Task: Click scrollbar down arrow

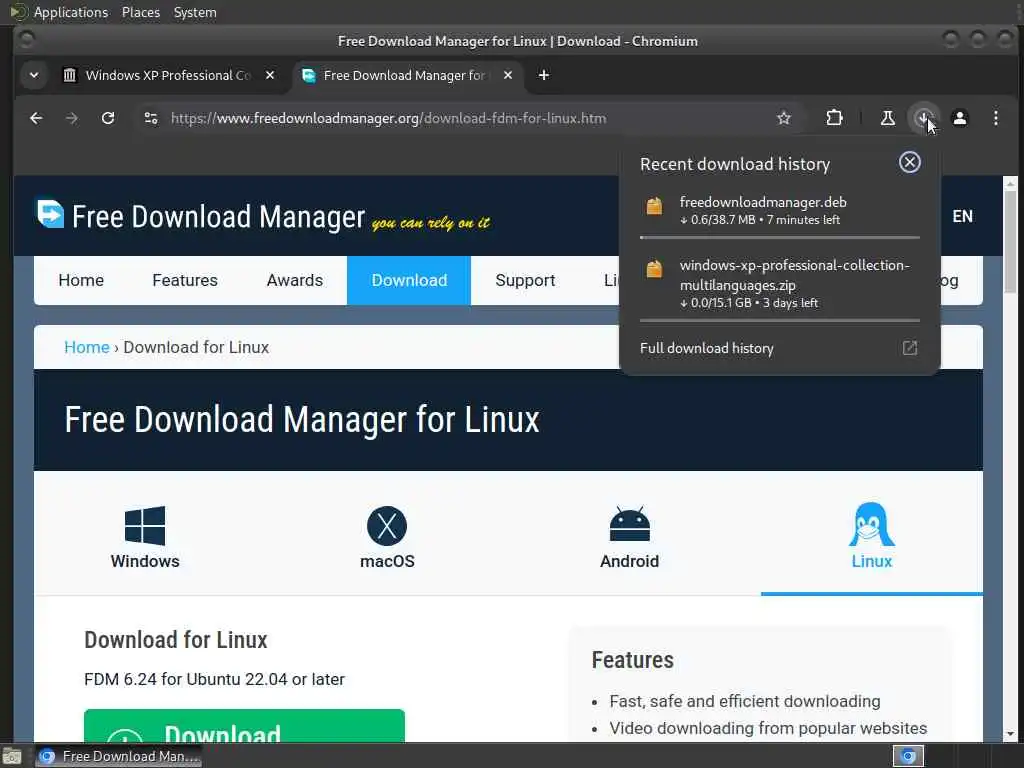Action: click(x=1010, y=734)
